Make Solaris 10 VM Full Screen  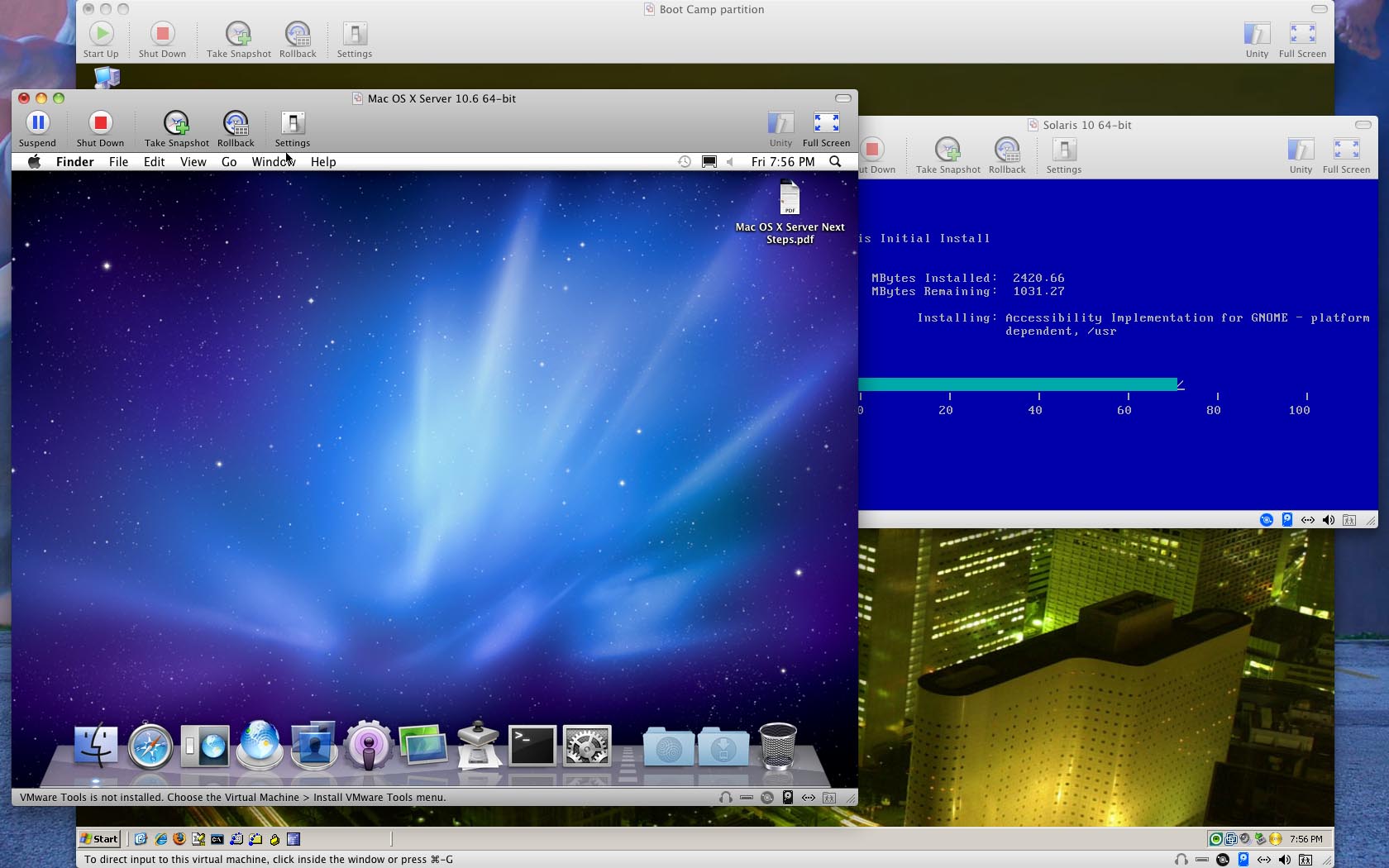1346,156
